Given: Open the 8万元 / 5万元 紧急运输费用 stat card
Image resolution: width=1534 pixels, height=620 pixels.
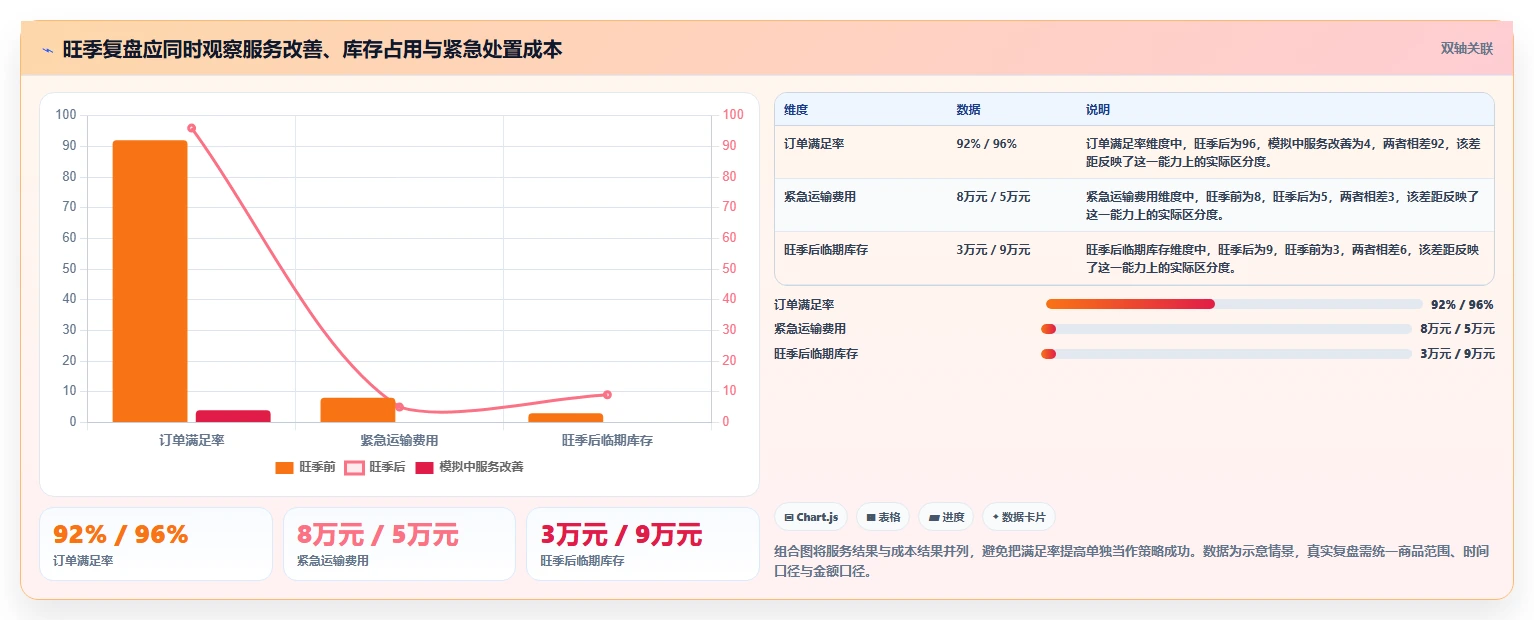Looking at the screenshot, I should tap(399, 544).
